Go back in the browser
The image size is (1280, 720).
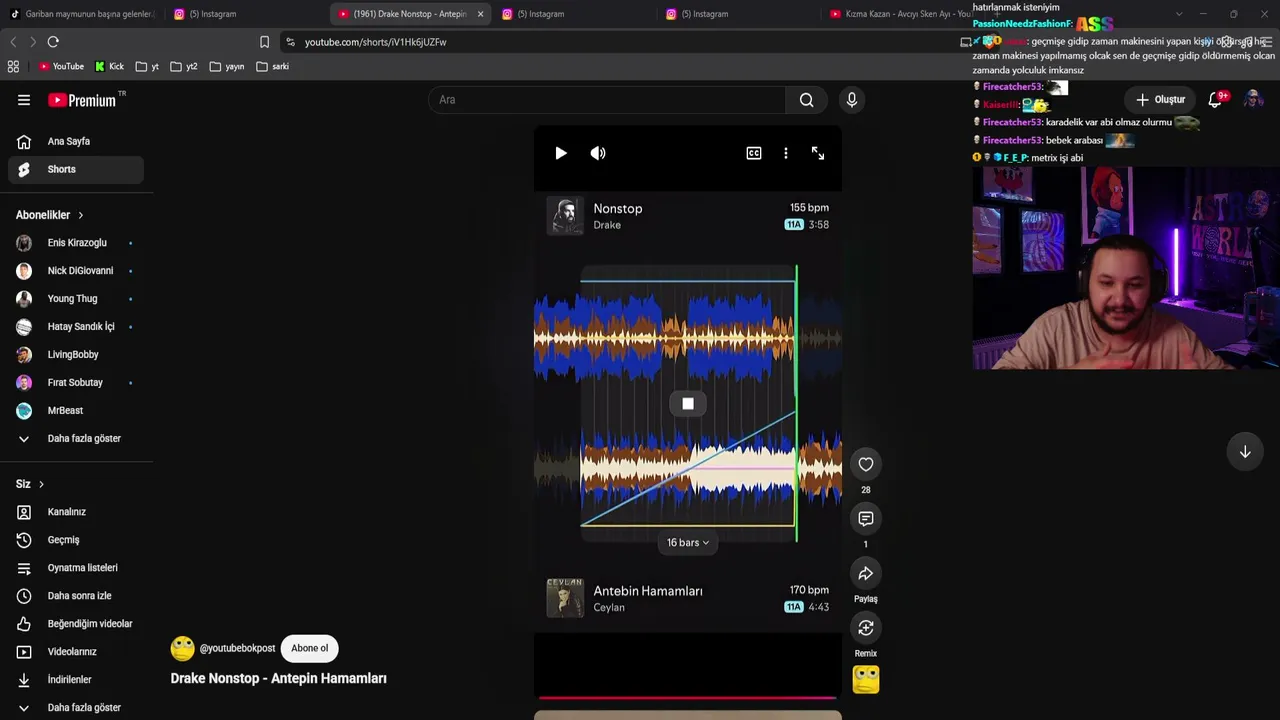(x=13, y=42)
